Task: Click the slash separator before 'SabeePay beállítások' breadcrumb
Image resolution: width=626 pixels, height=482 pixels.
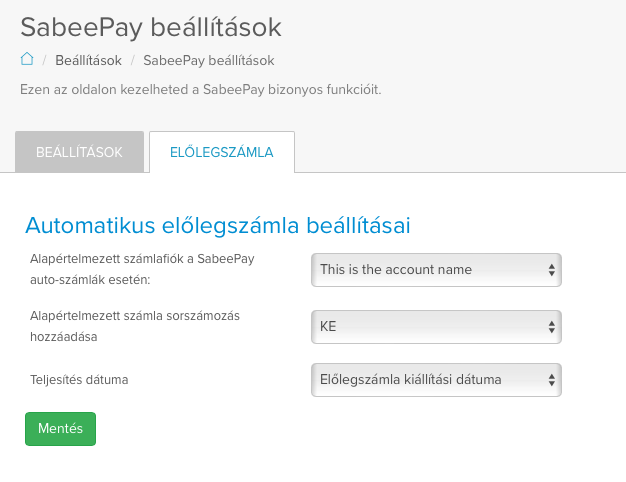Action: [x=133, y=60]
